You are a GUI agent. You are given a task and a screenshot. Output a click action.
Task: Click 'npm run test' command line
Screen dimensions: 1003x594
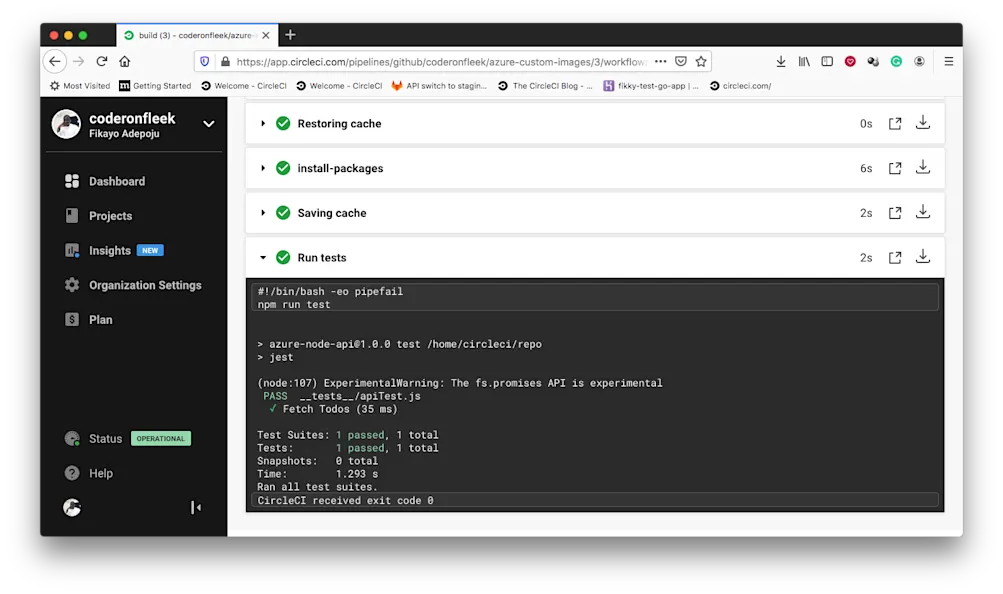pyautogui.click(x=294, y=305)
